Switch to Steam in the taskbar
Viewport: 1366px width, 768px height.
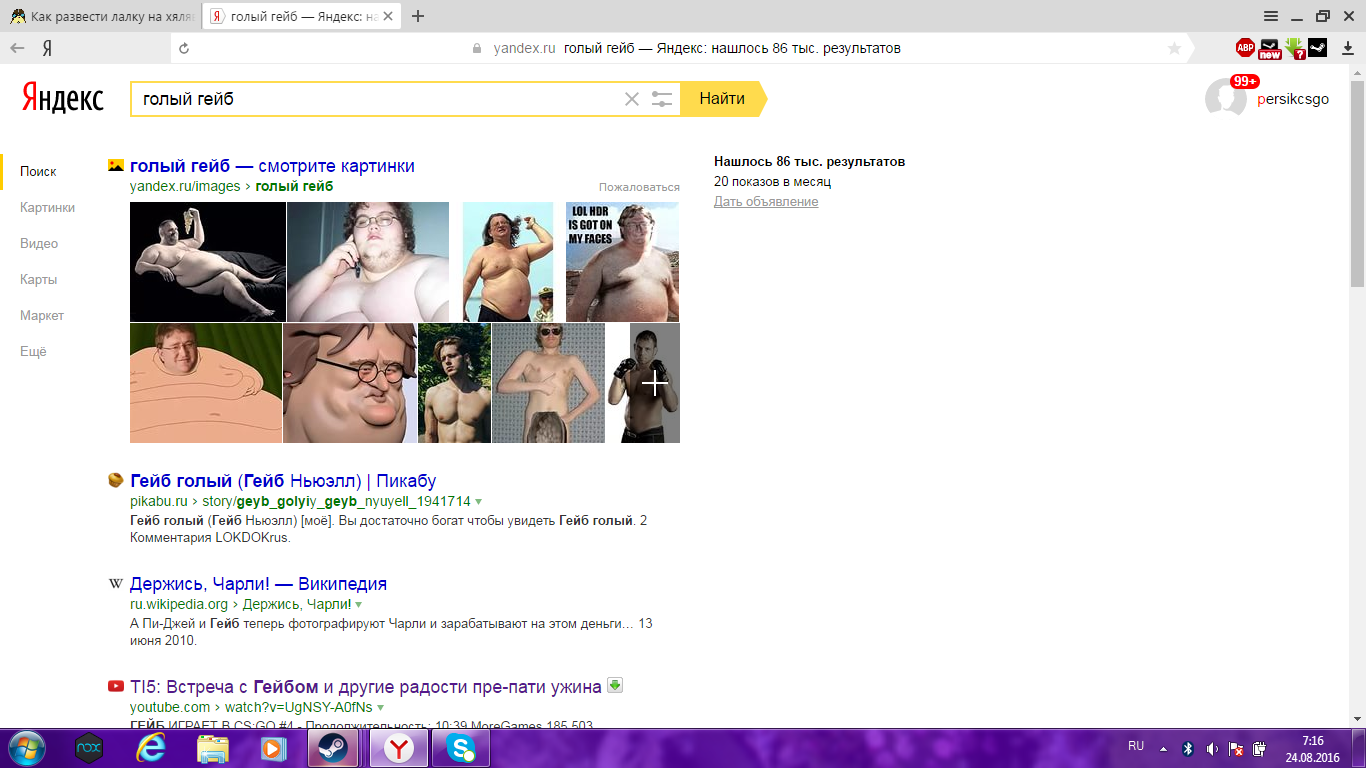335,747
